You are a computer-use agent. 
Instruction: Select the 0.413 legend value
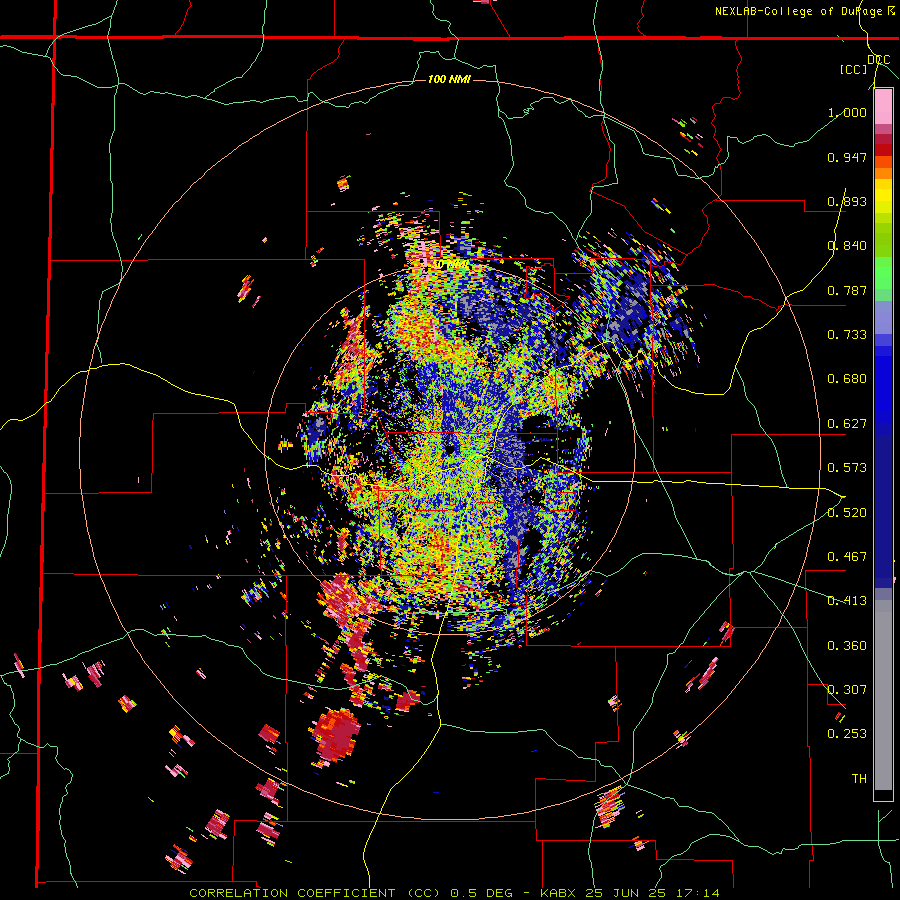click(x=847, y=601)
